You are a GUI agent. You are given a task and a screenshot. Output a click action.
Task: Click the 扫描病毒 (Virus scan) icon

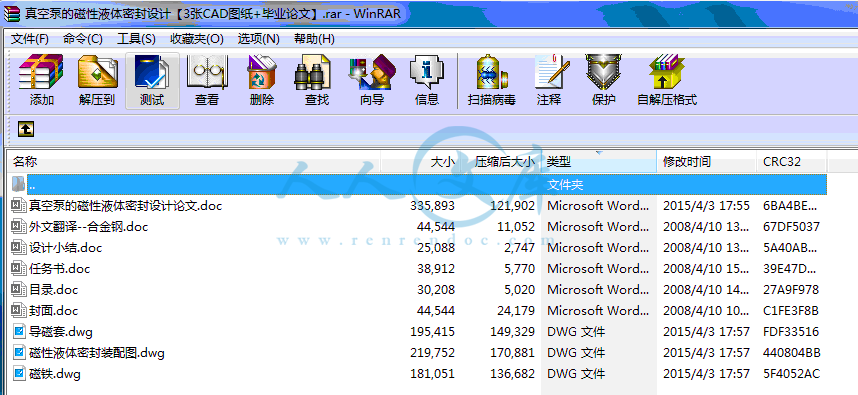point(491,72)
